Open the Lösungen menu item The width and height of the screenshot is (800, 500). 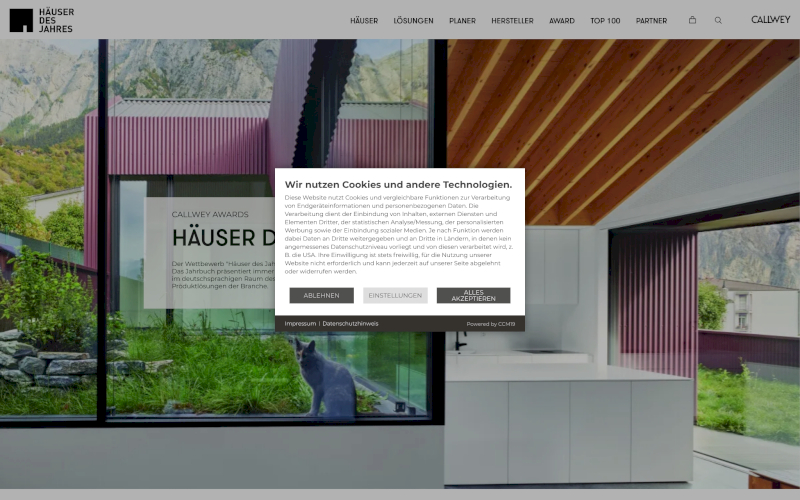point(413,21)
